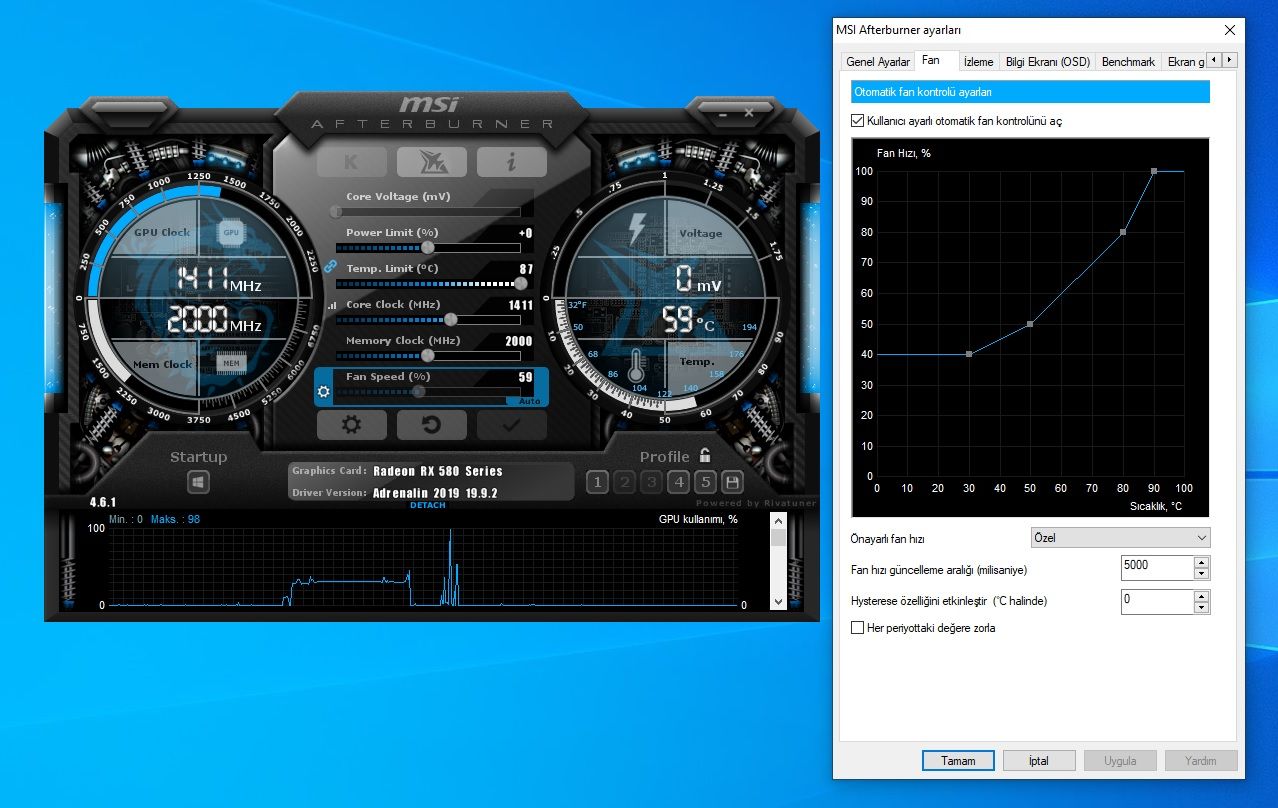Click the Kombustor K button
Image resolution: width=1278 pixels, height=808 pixels.
click(351, 162)
